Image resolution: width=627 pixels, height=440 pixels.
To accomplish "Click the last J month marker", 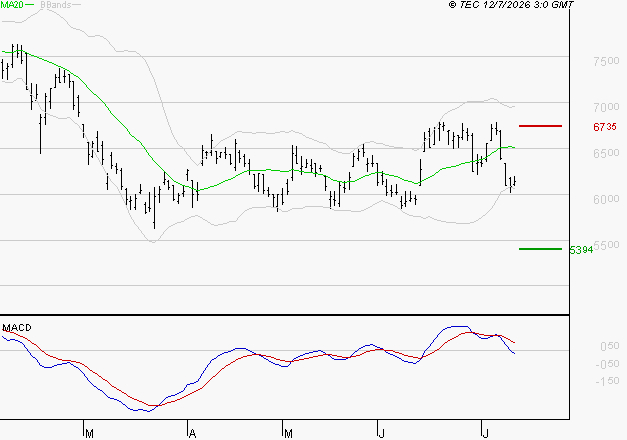I will point(485,433).
